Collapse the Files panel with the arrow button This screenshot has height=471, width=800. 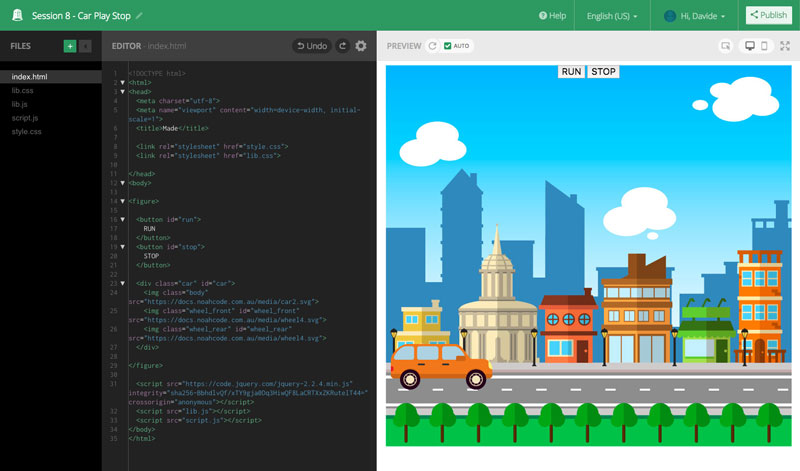coord(86,46)
